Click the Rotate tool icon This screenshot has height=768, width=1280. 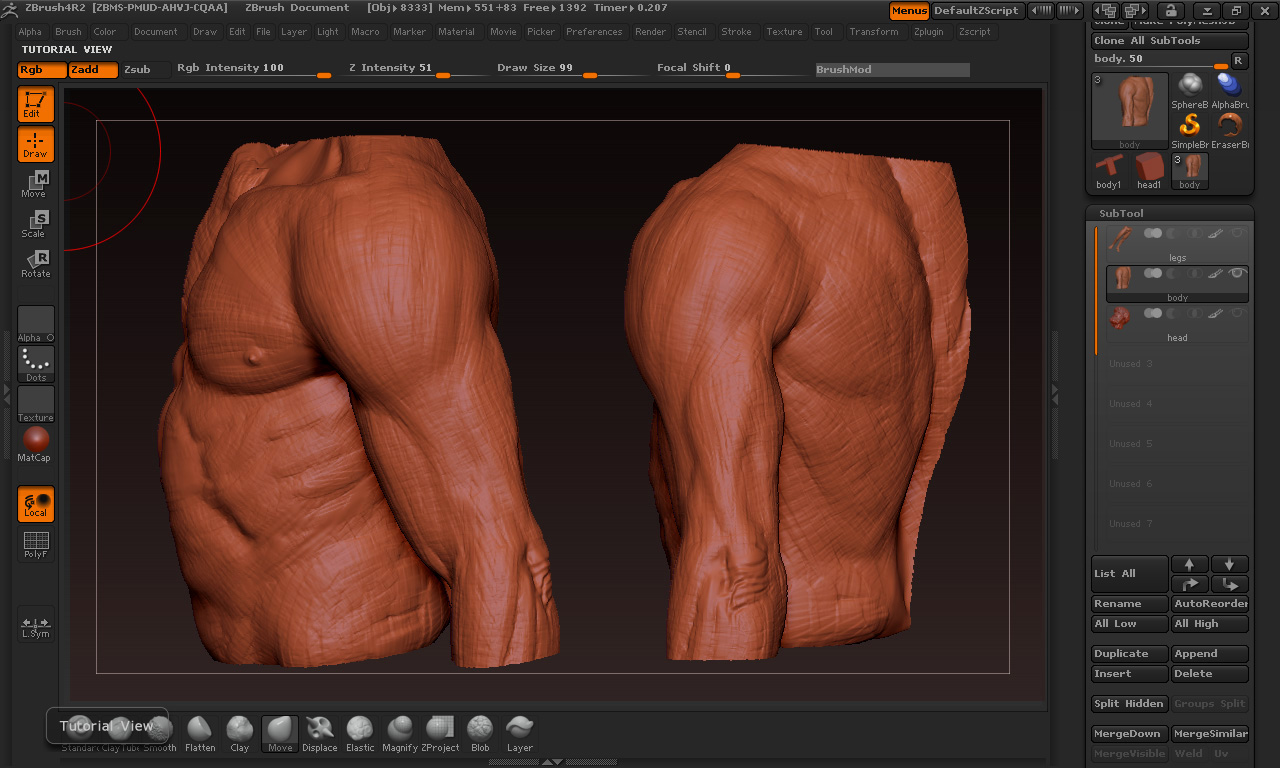pos(35,264)
